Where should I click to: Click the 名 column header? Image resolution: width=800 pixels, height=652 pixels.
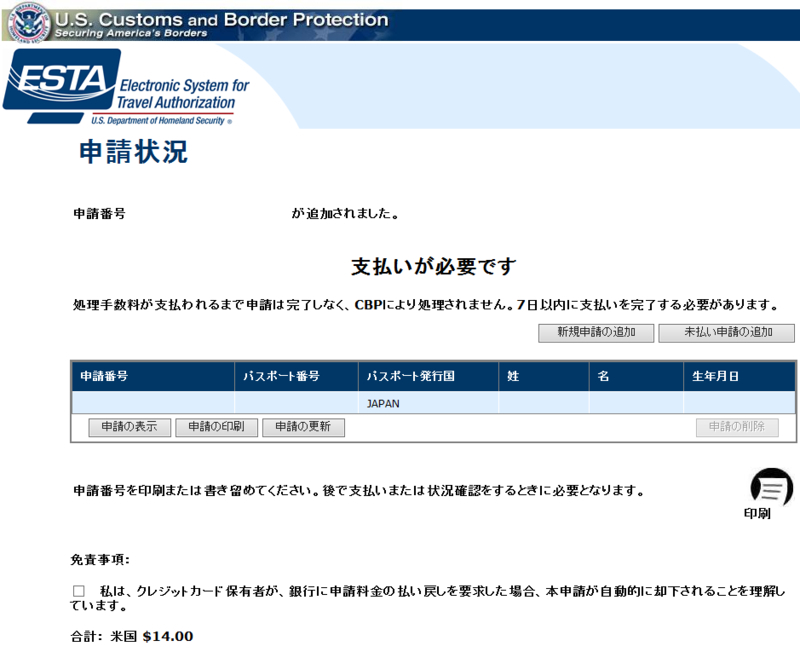tap(636, 377)
